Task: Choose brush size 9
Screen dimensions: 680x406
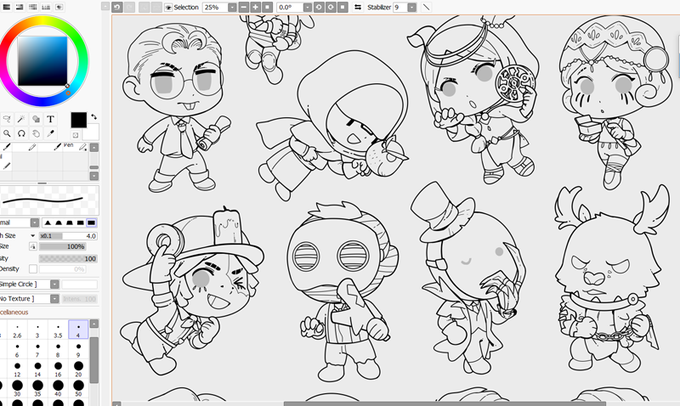Action: [78, 350]
